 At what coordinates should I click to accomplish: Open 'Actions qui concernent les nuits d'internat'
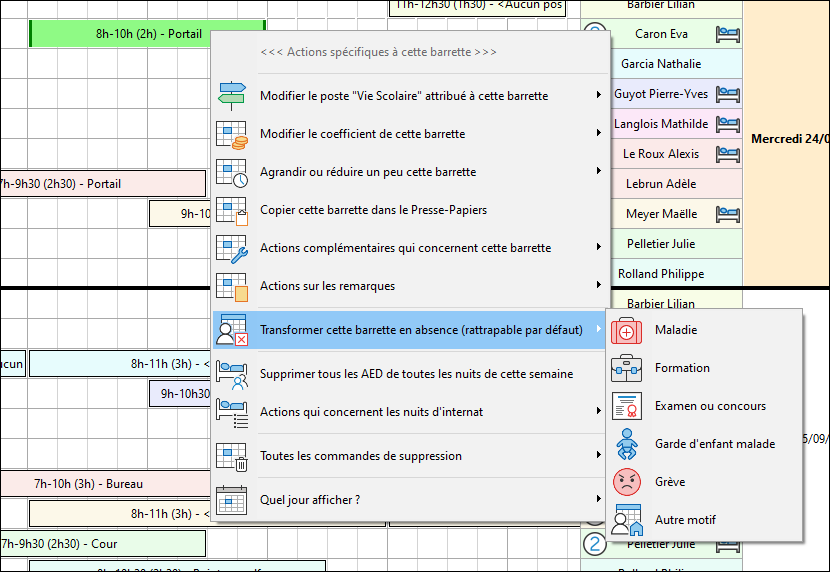pos(371,412)
